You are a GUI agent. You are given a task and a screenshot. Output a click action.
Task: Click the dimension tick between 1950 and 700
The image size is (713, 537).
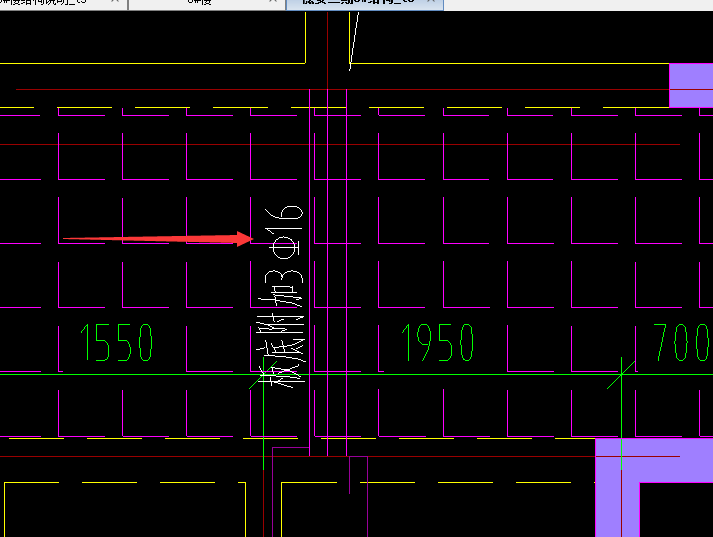click(621, 374)
